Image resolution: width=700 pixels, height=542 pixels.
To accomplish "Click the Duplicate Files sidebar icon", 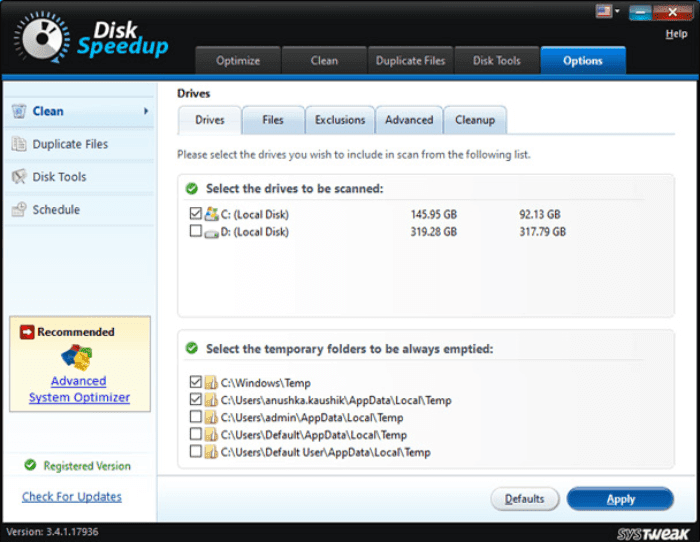I will pos(19,144).
